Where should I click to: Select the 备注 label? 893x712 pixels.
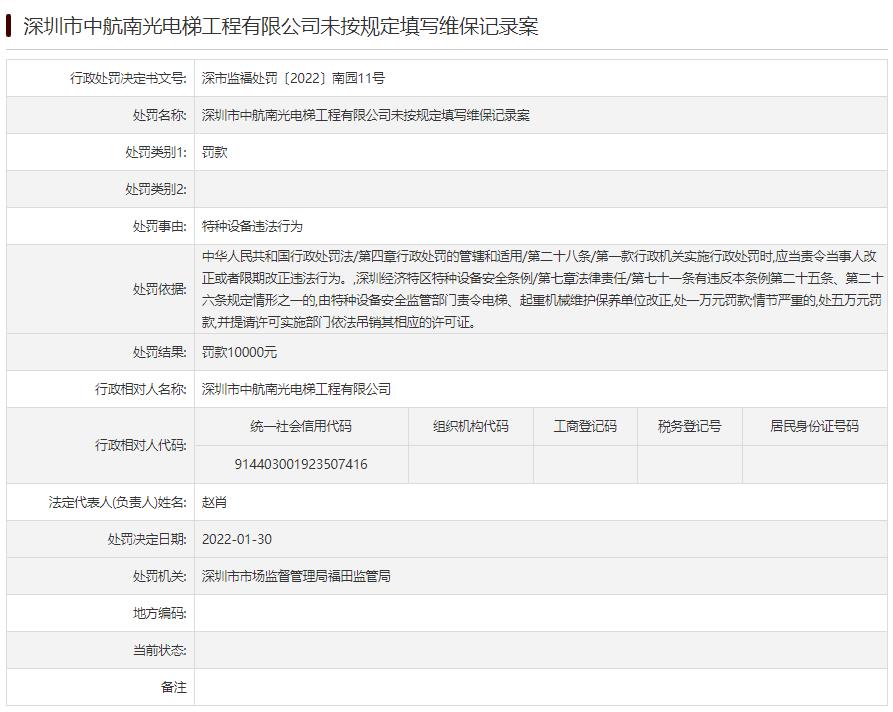pyautogui.click(x=174, y=687)
